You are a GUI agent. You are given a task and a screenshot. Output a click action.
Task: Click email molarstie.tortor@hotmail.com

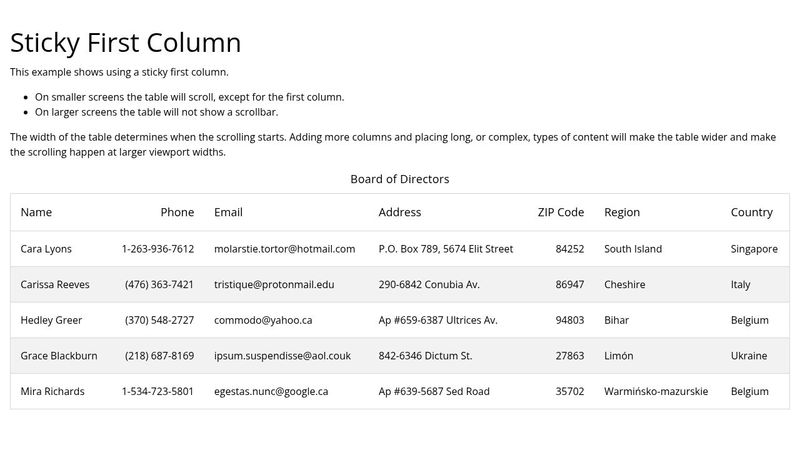pos(284,249)
